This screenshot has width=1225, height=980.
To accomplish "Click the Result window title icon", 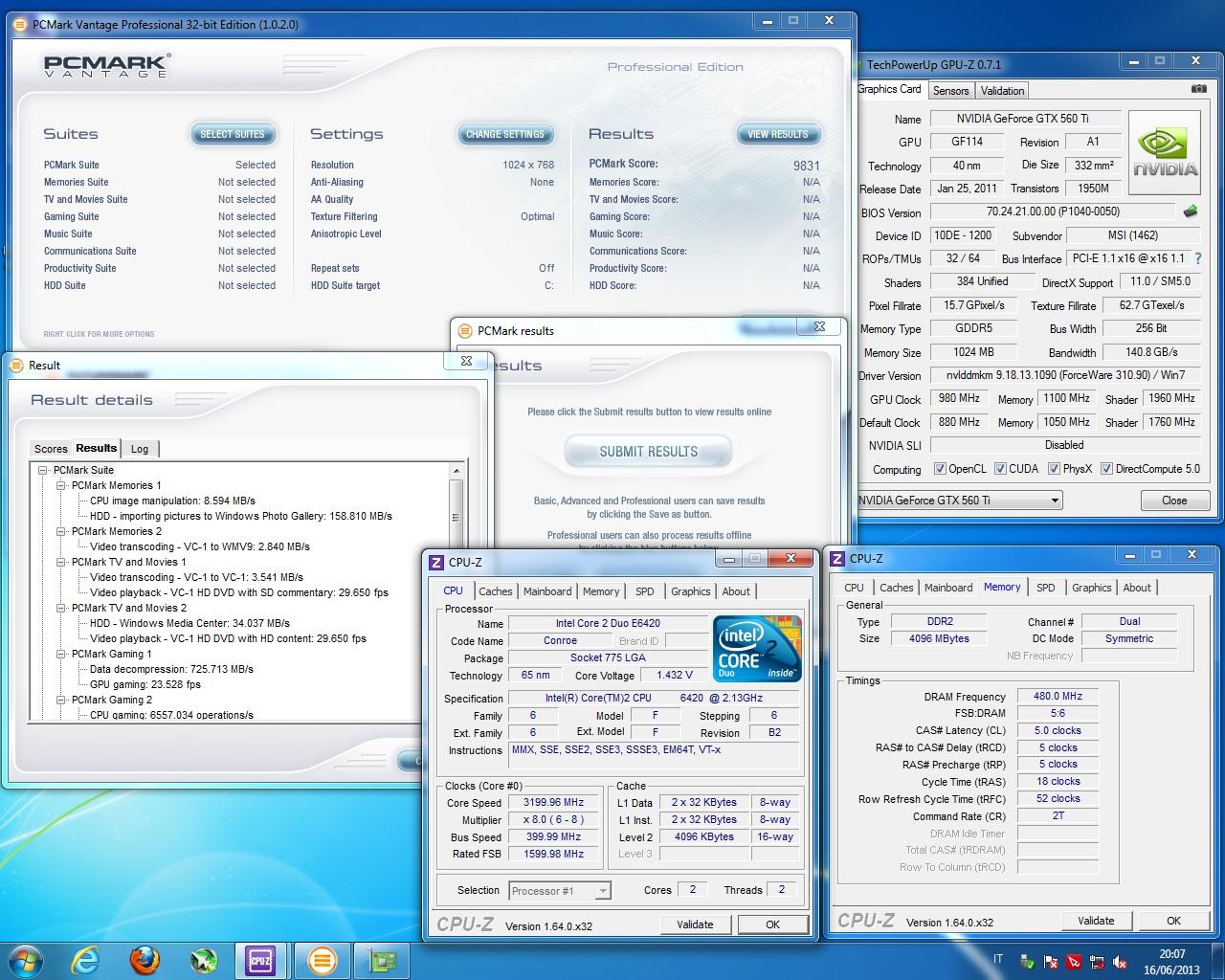I will coord(16,366).
